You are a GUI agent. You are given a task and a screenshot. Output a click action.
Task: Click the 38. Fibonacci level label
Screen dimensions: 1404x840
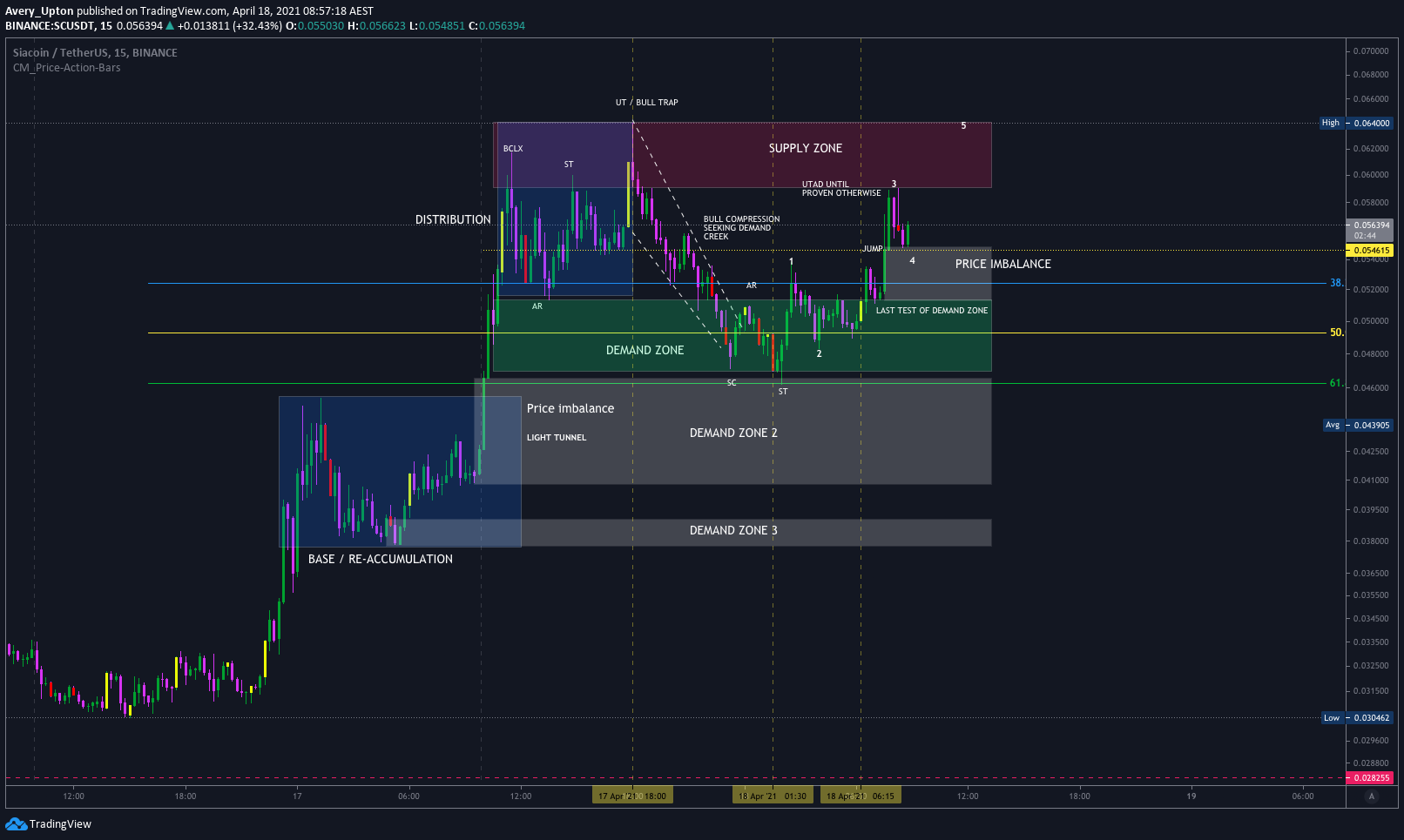coord(1337,283)
